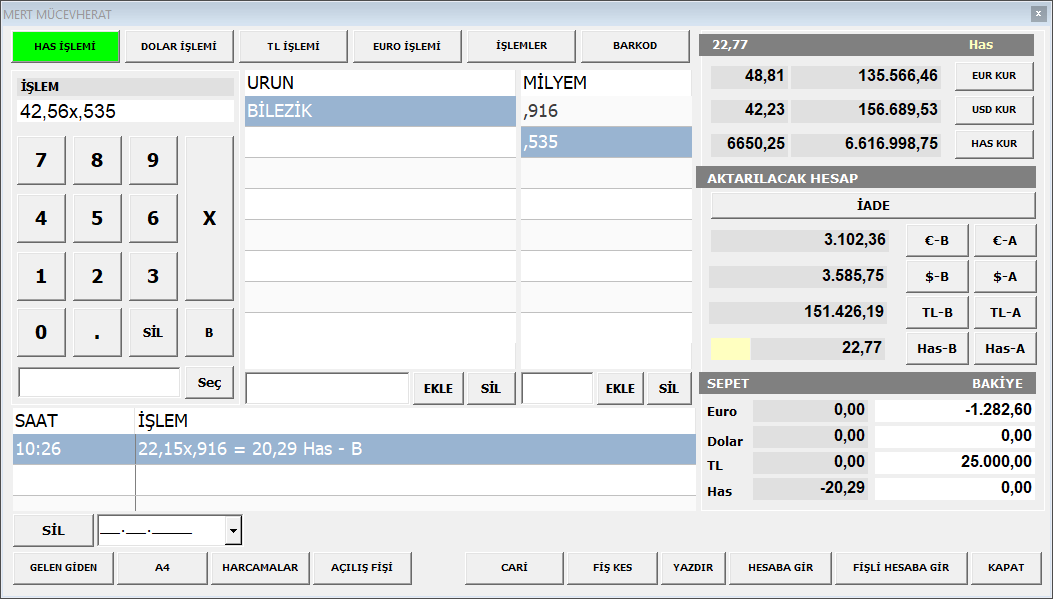Image resolution: width=1053 pixels, height=599 pixels.
Task: Click the keypad SİL key
Action: point(153,333)
